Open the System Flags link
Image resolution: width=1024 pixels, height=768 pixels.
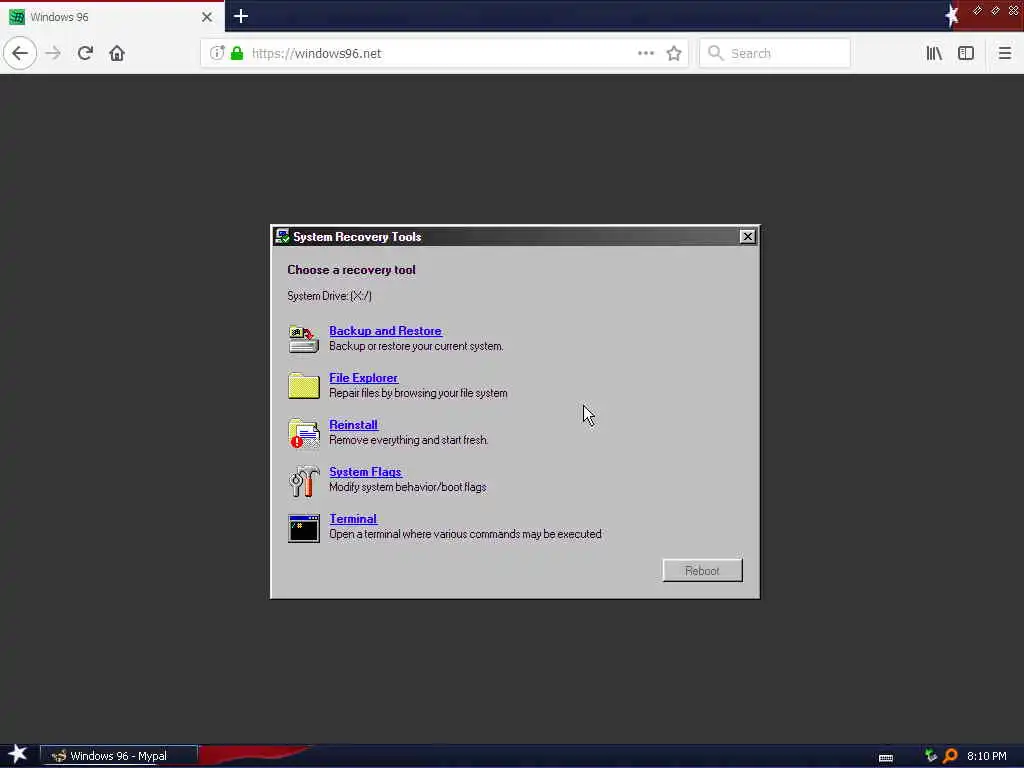tap(365, 472)
